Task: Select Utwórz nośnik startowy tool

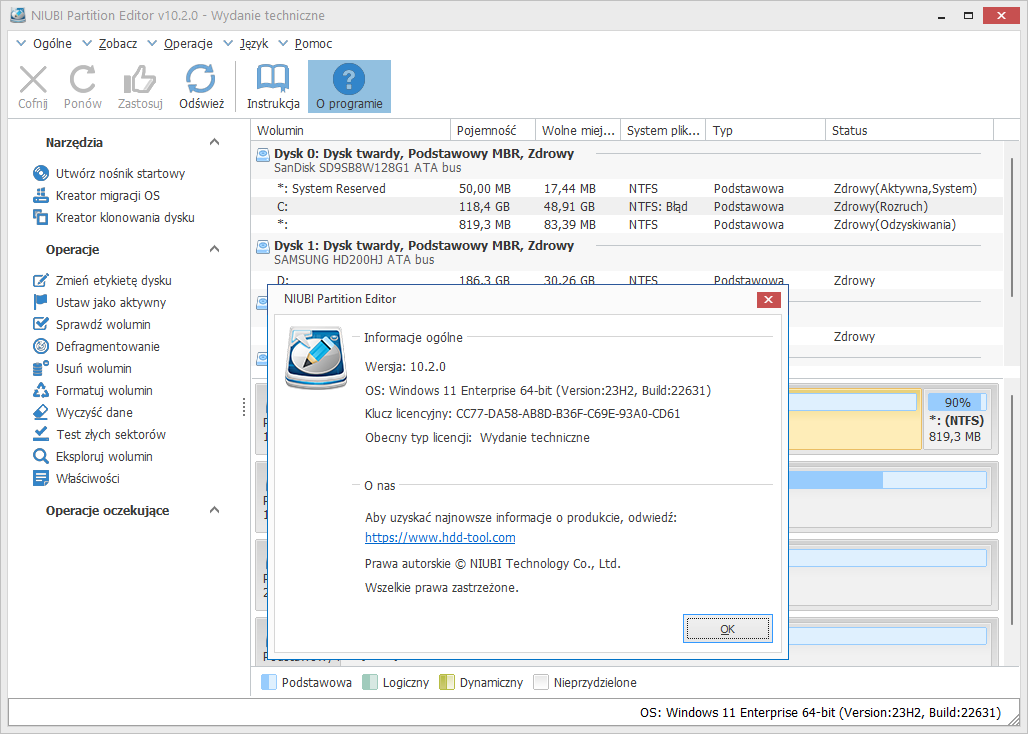Action: (109, 174)
